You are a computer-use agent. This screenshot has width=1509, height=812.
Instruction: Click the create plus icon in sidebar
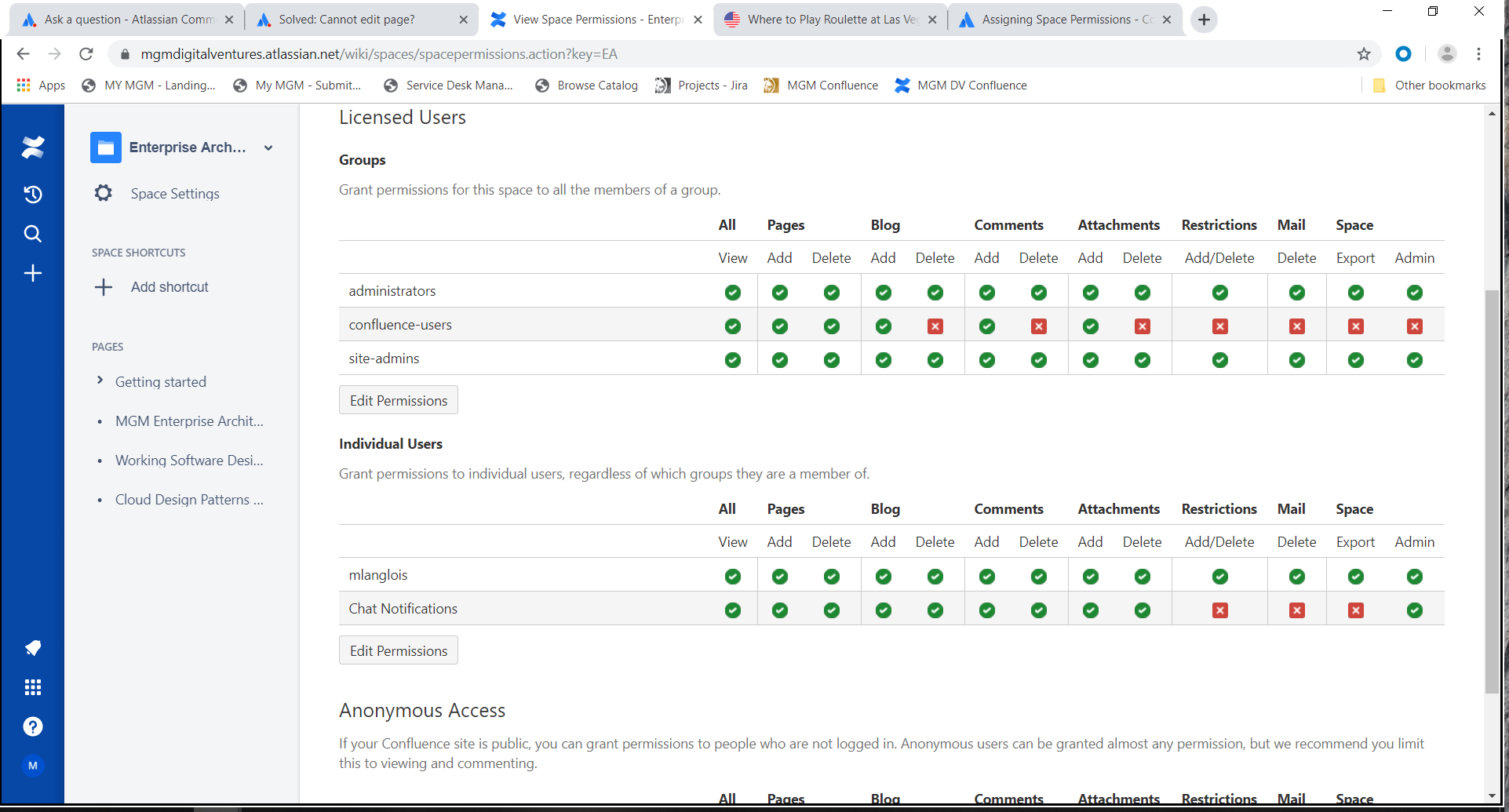33,273
